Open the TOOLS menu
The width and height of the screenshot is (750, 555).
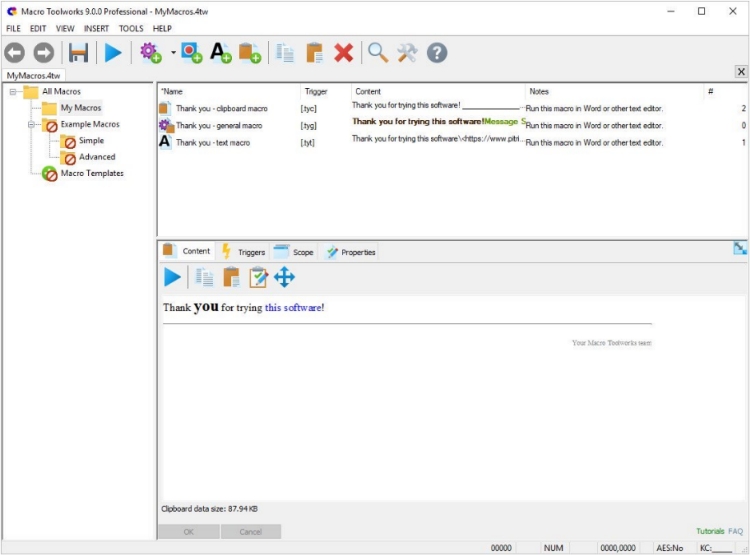pos(131,29)
